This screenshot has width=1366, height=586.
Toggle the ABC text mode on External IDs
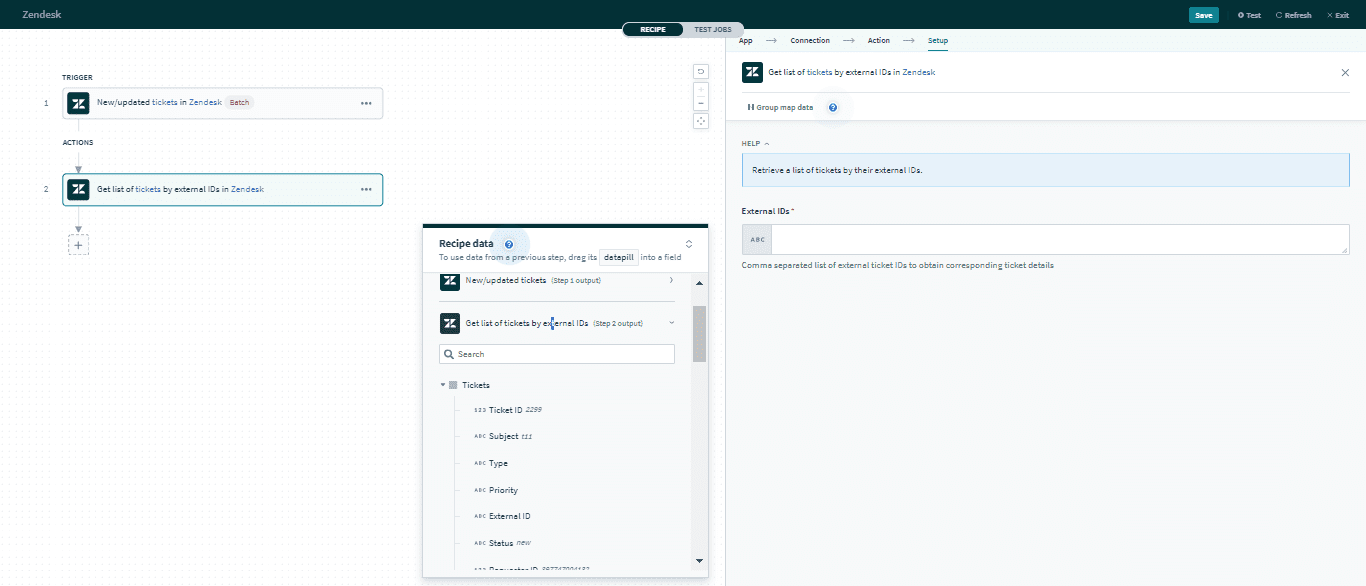[757, 240]
